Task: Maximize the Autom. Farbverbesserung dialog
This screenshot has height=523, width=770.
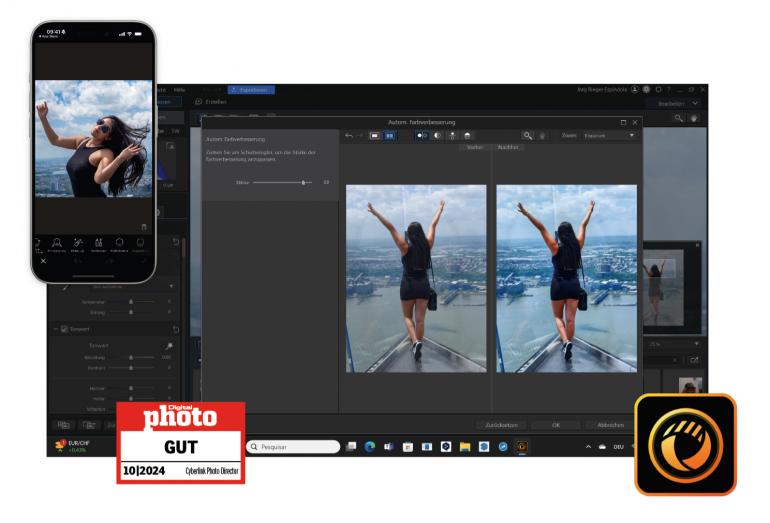Action: (623, 122)
